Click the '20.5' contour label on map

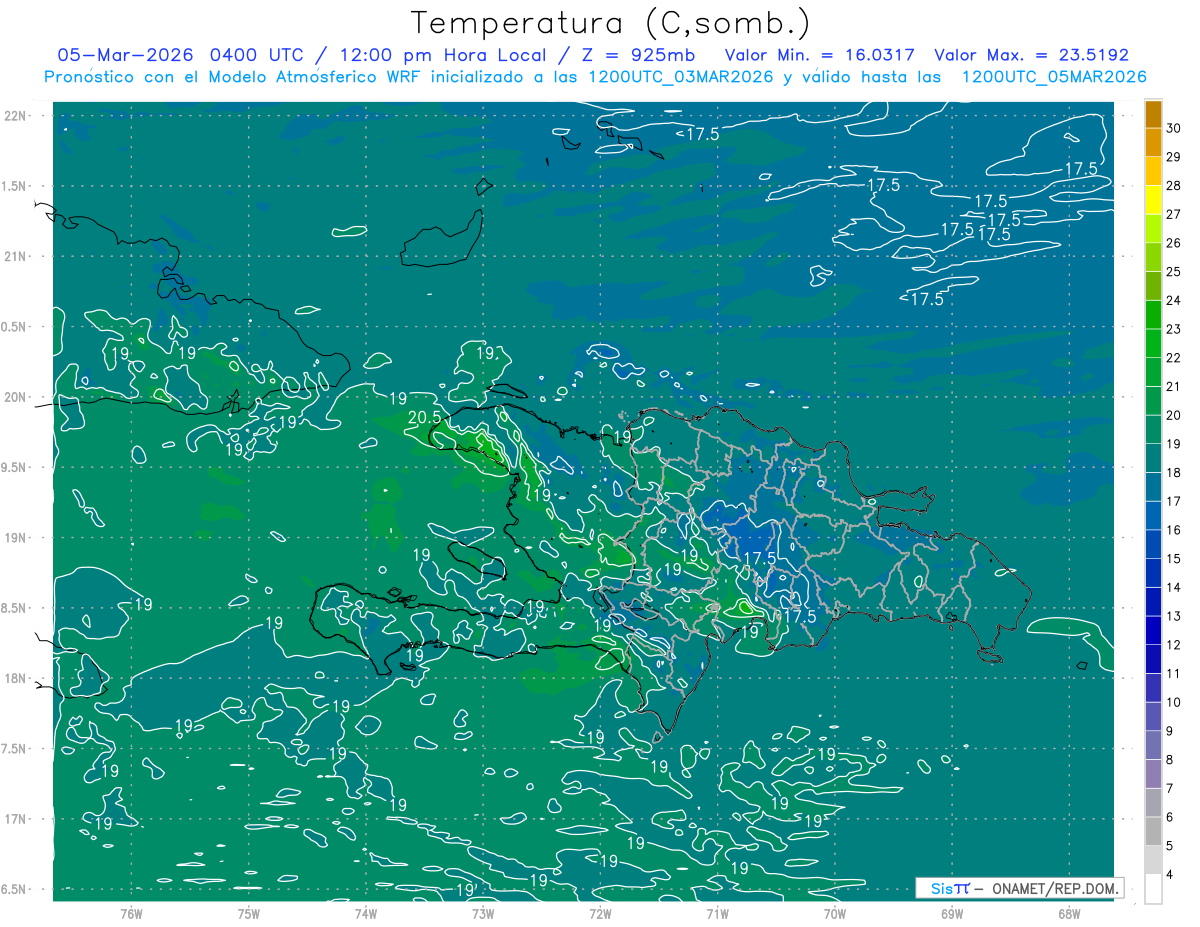pyautogui.click(x=424, y=417)
